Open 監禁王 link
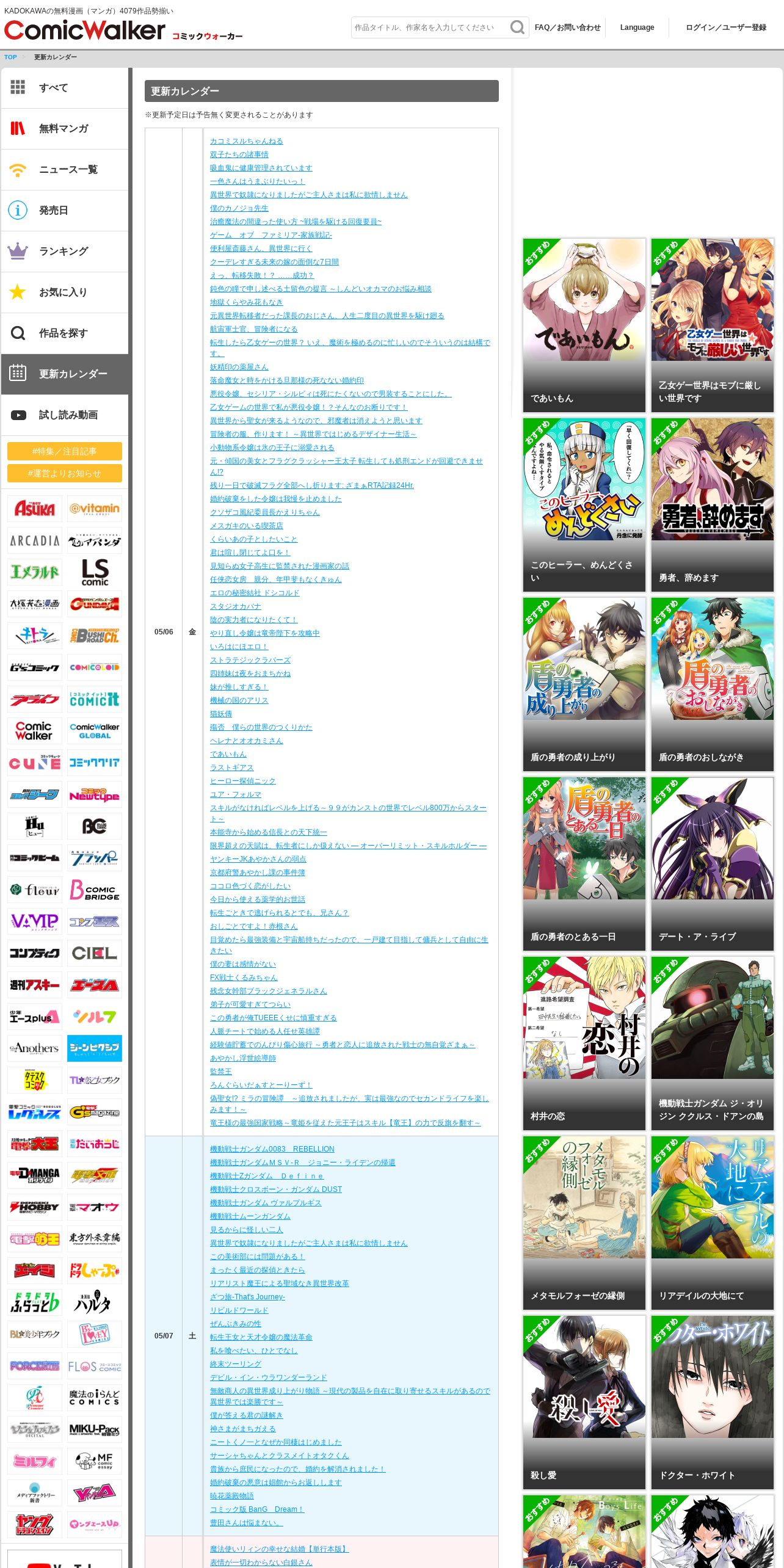 (221, 1072)
